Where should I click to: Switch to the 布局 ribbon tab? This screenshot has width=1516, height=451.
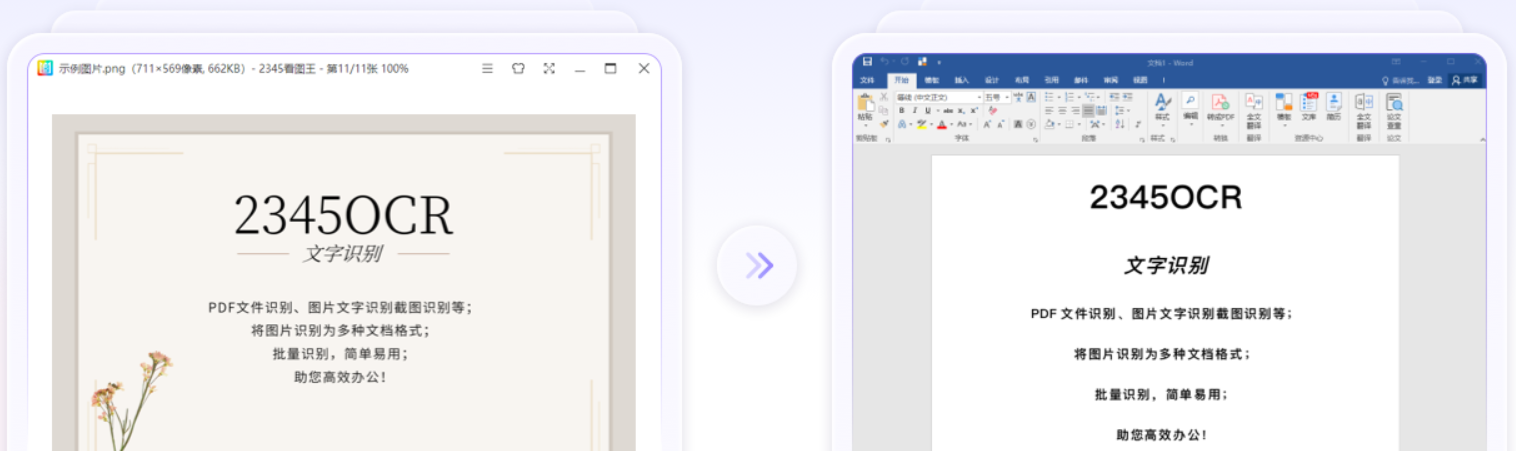(x=1022, y=80)
